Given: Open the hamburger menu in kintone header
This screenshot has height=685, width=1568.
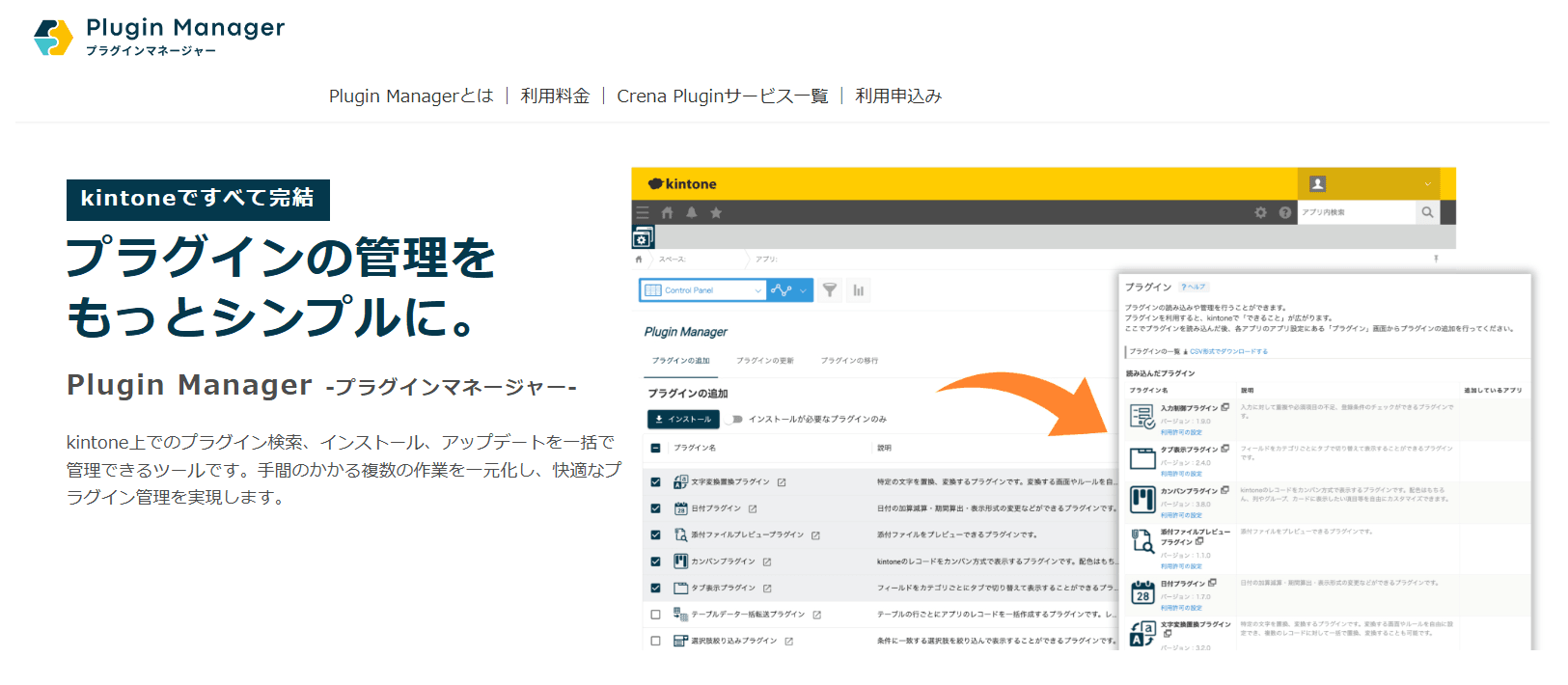Looking at the screenshot, I should click(x=643, y=212).
